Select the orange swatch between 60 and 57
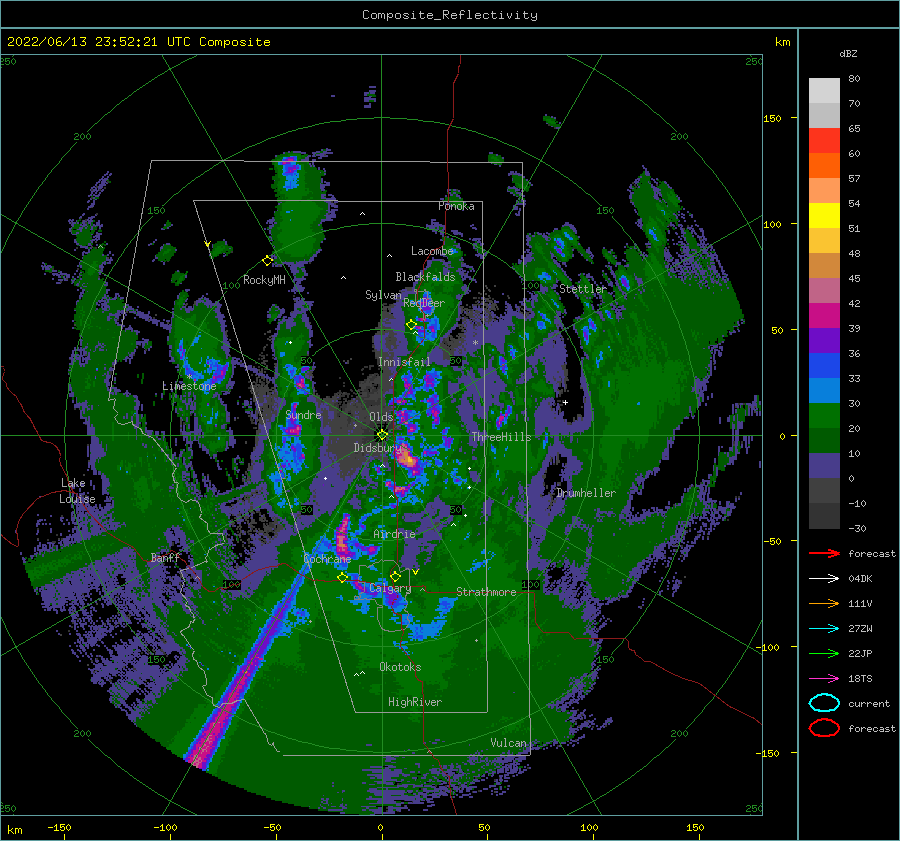Viewport: 900px width, 841px height. tap(824, 165)
